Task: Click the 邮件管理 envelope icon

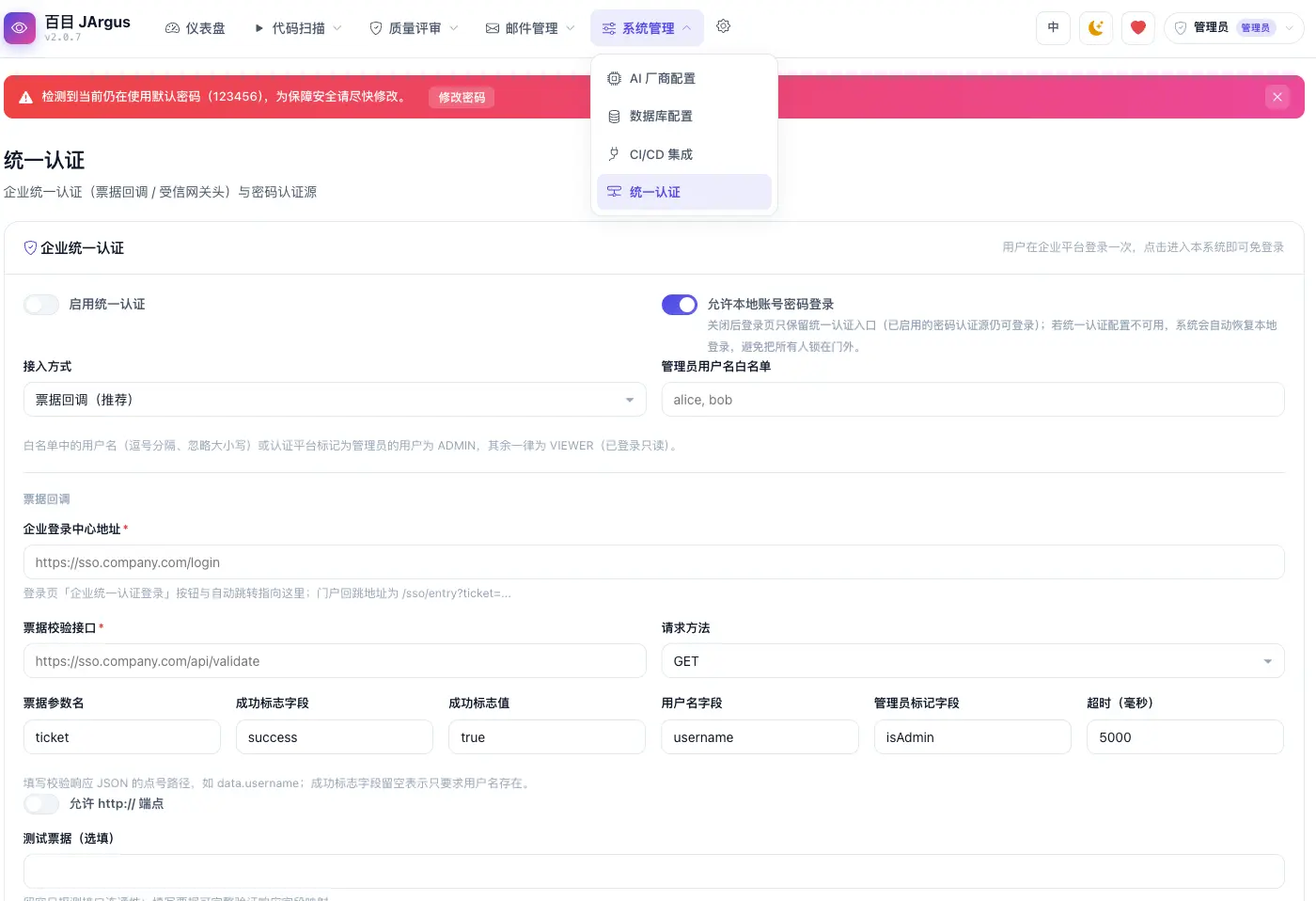Action: (493, 28)
